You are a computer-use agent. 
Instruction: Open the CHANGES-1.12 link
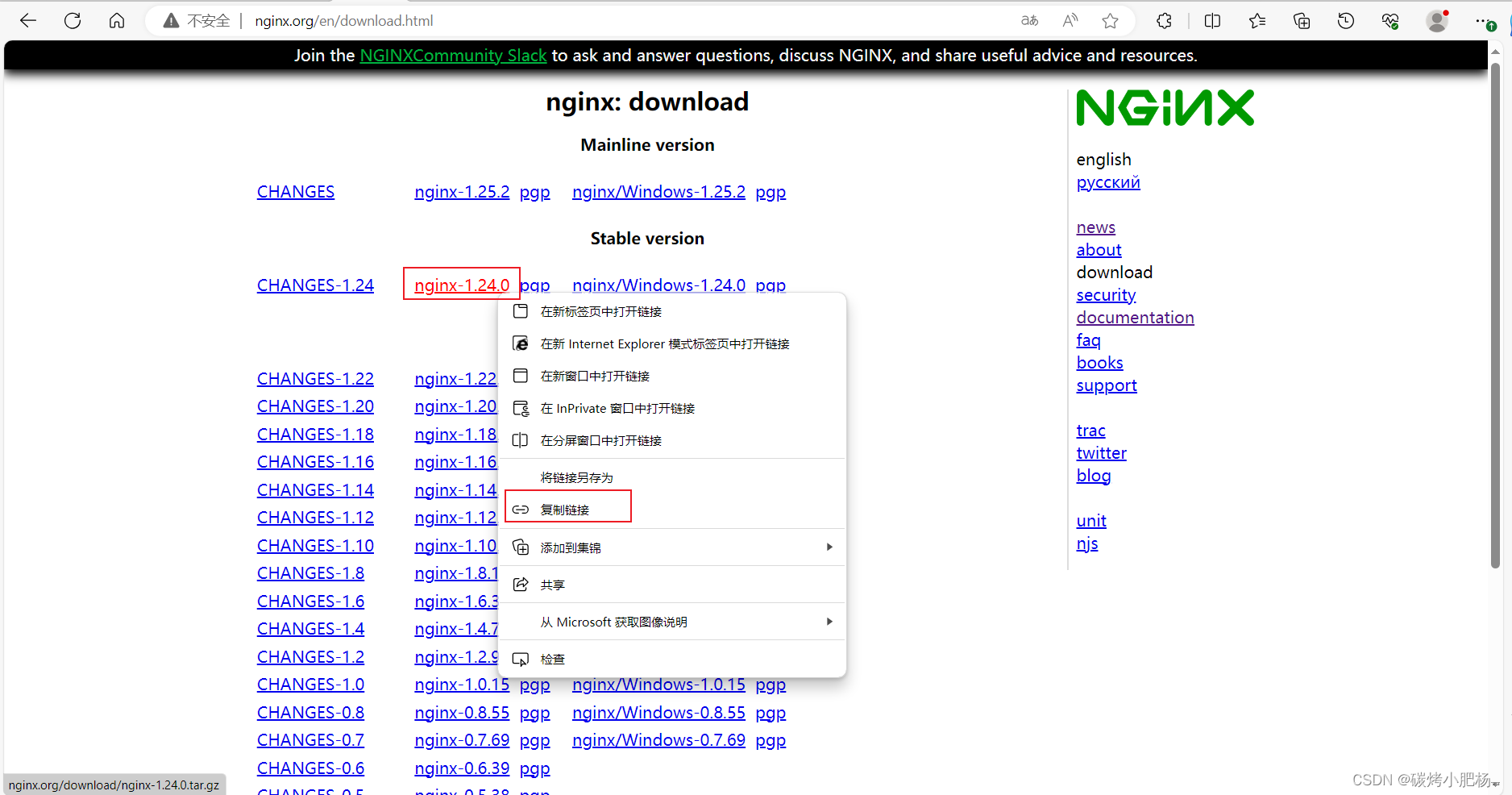315,518
